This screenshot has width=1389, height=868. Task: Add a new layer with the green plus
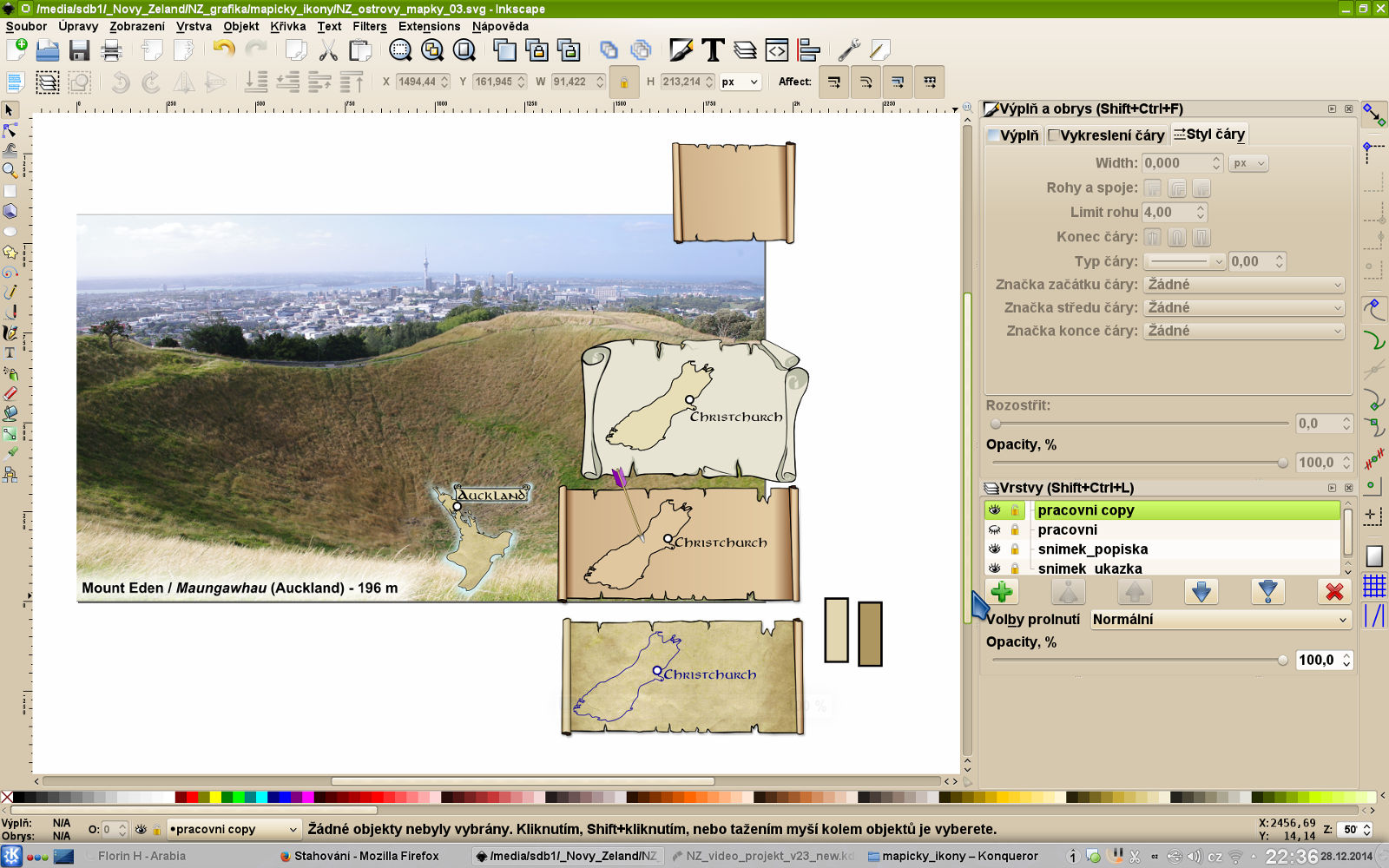point(1002,591)
